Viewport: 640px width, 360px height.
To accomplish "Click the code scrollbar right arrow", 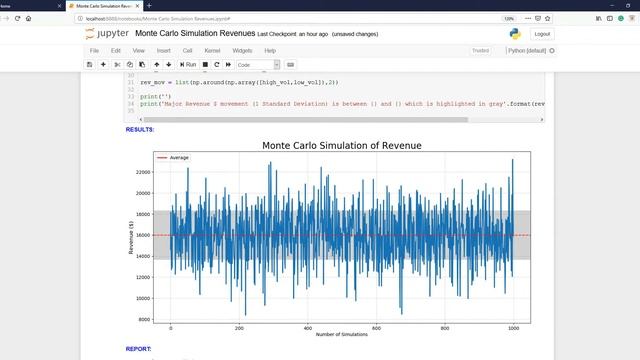I will click(x=542, y=120).
